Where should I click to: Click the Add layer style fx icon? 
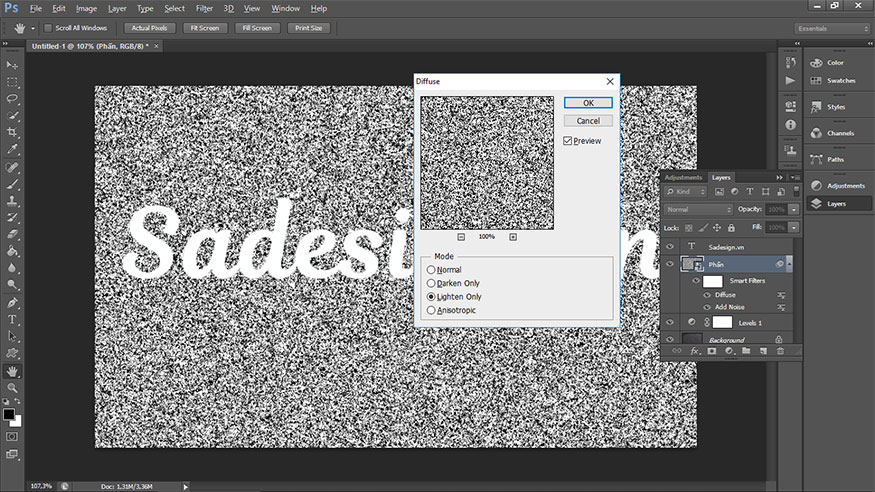click(694, 351)
